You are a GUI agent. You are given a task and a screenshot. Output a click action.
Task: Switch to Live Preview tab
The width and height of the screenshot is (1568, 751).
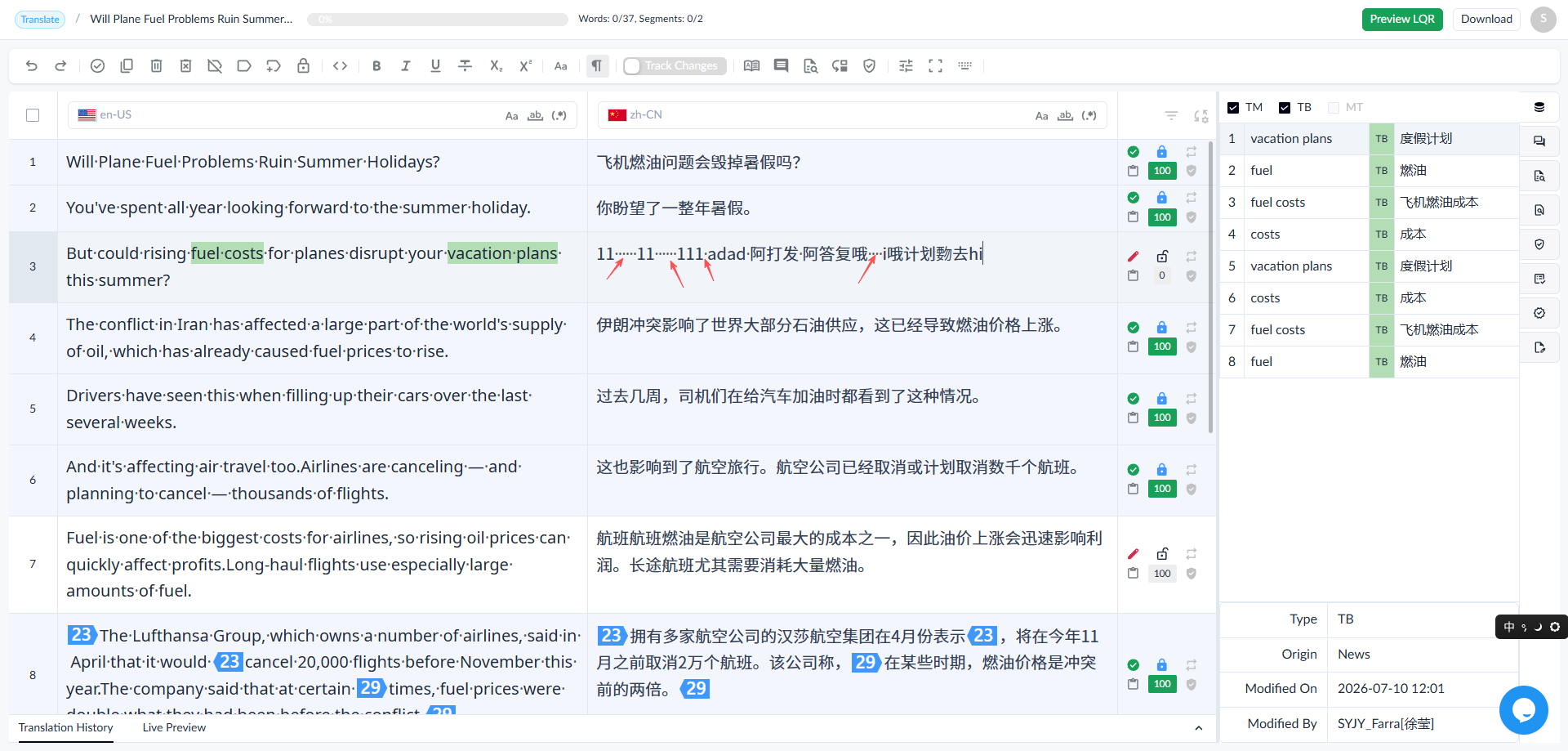pos(174,728)
